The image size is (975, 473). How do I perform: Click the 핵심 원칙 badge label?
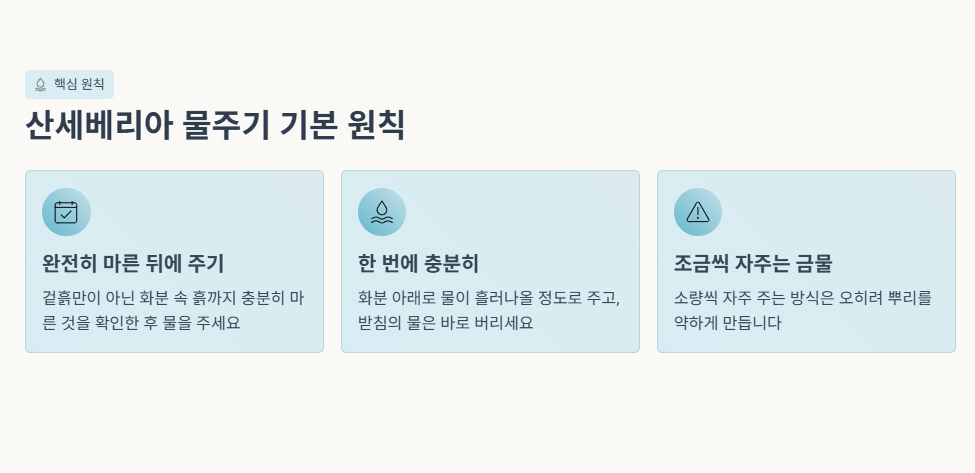pyautogui.click(x=79, y=84)
